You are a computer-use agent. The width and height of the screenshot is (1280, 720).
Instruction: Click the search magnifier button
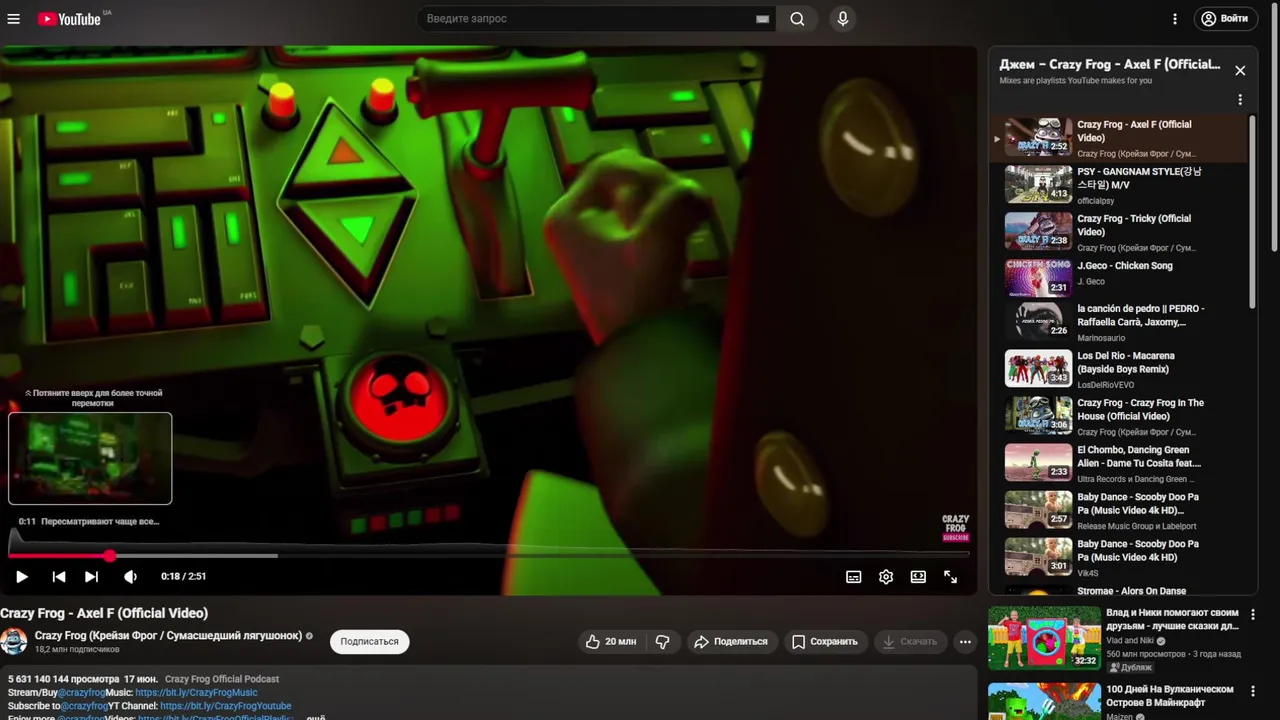point(797,19)
